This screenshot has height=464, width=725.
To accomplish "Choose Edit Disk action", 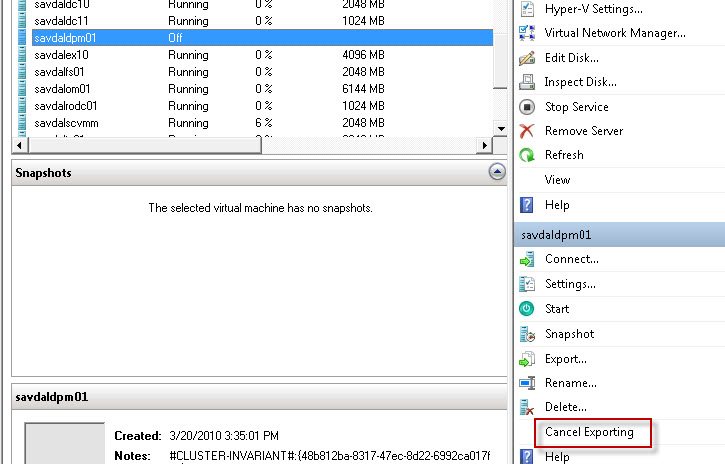I will point(571,58).
